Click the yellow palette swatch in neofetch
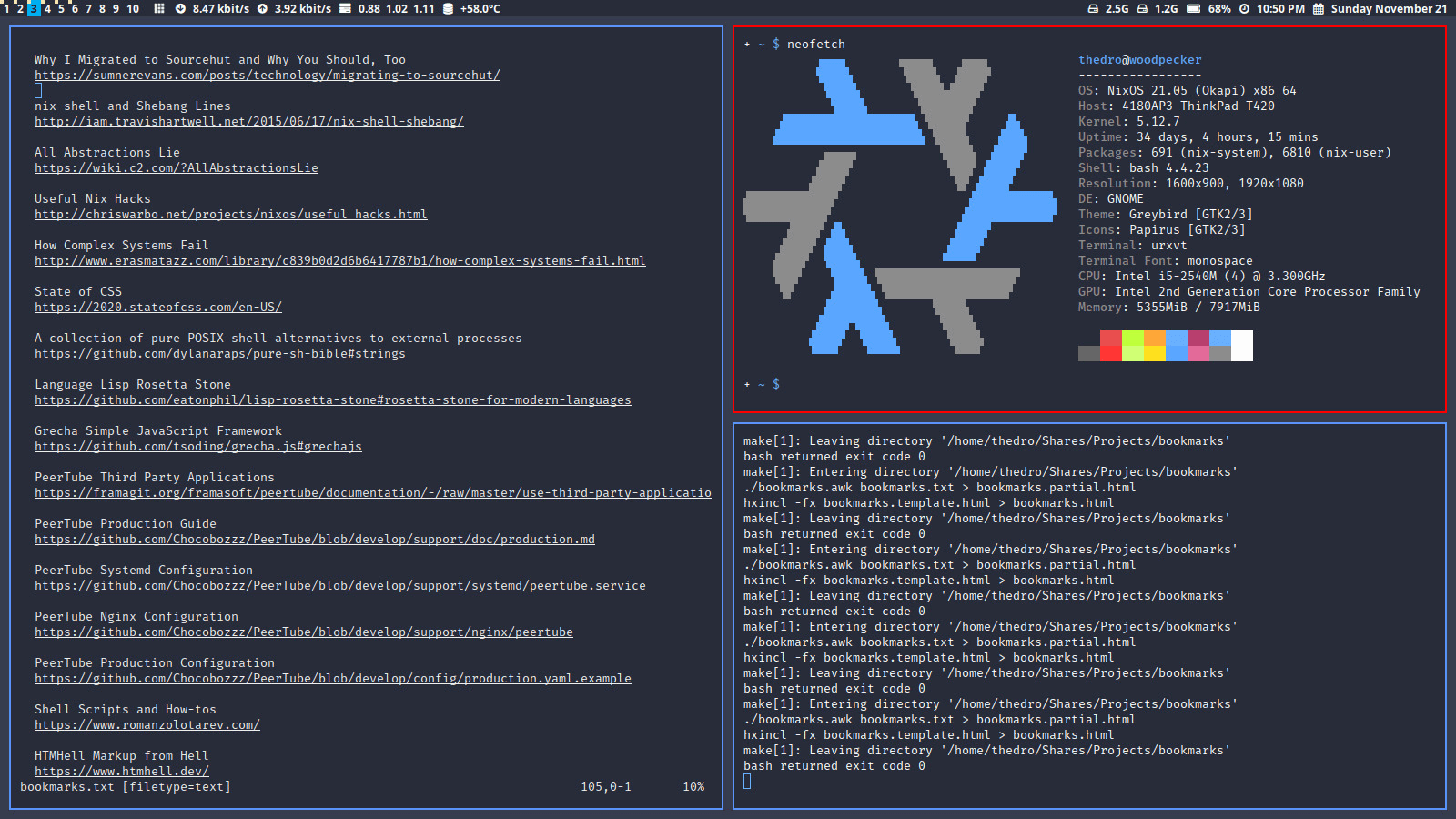Screen dimensions: 1456x819 (1155, 354)
